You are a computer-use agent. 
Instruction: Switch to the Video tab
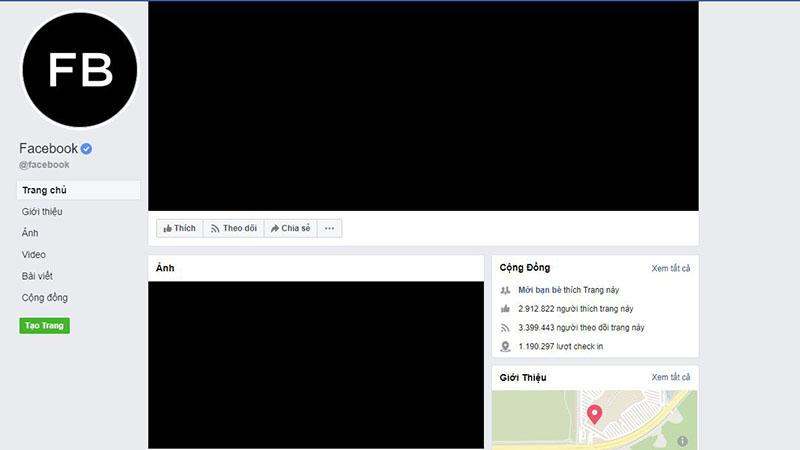click(34, 254)
